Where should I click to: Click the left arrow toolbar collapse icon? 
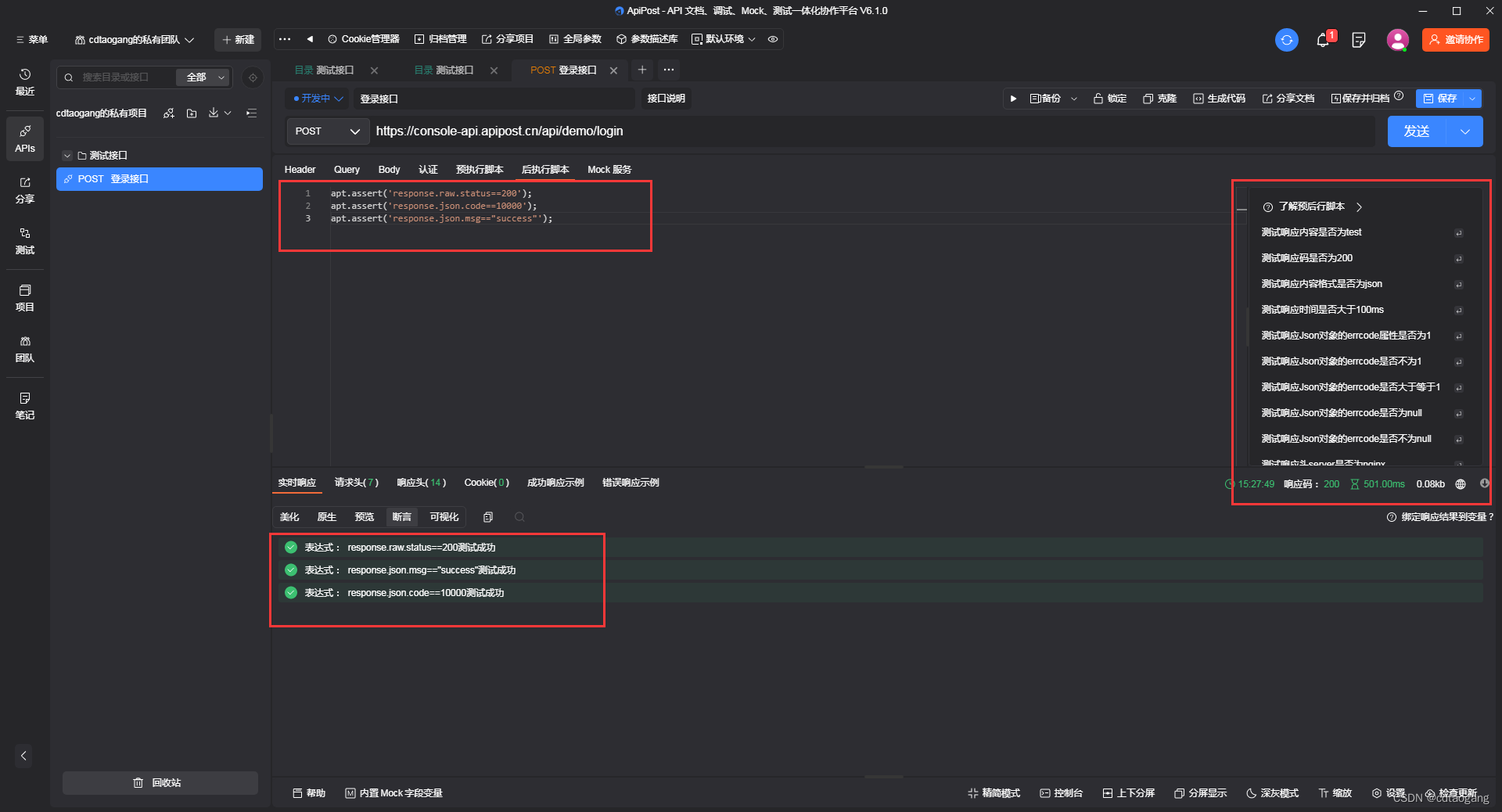310,39
